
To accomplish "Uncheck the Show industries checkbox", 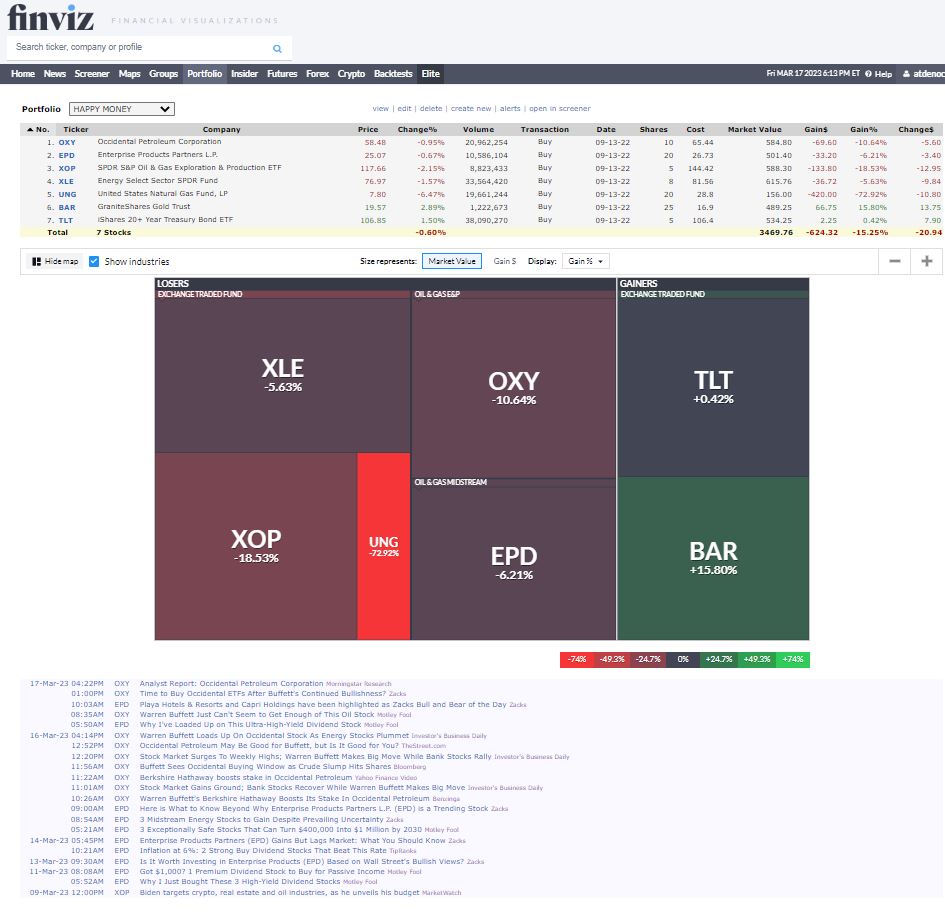I will (x=94, y=263).
